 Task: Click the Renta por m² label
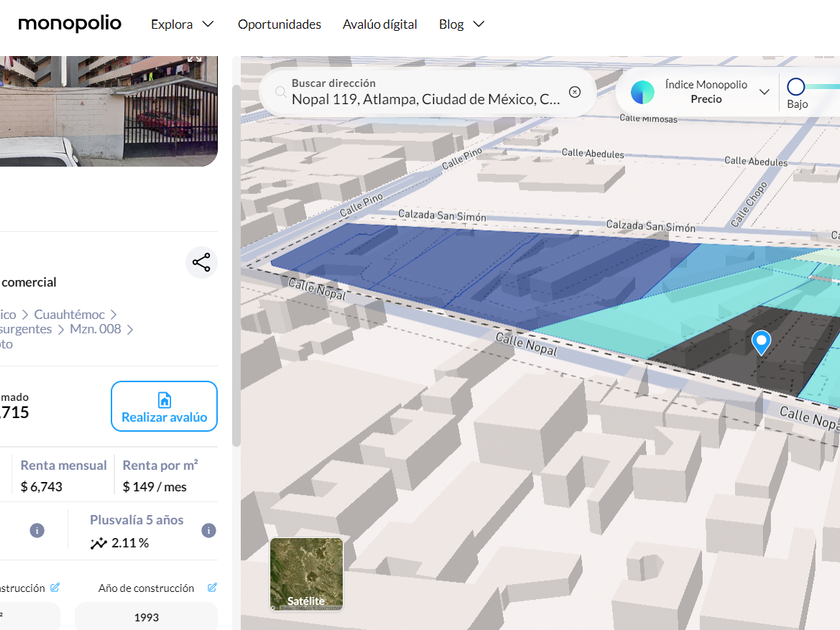(160, 465)
